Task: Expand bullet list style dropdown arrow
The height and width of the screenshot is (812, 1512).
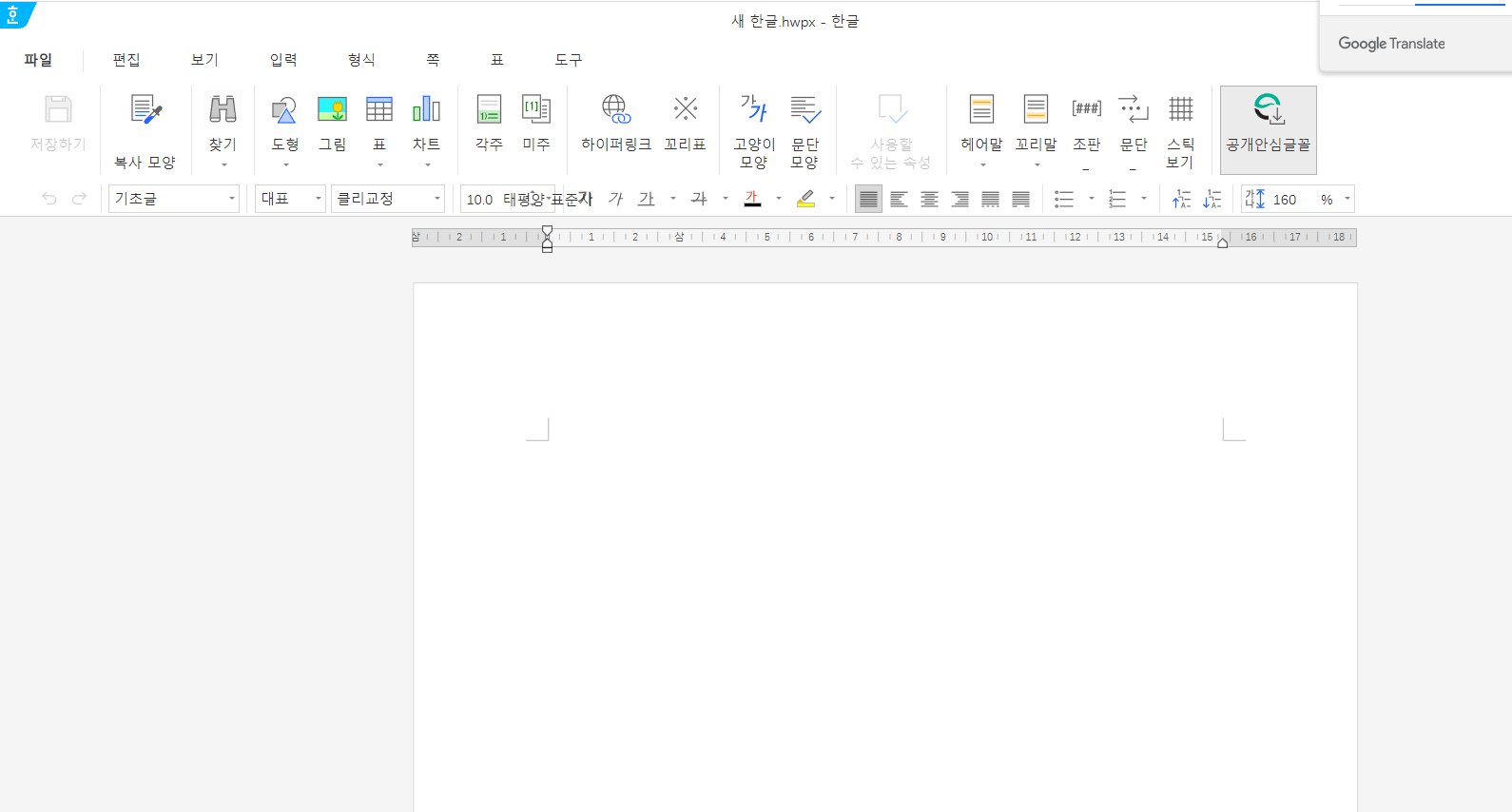Action: (x=1091, y=199)
